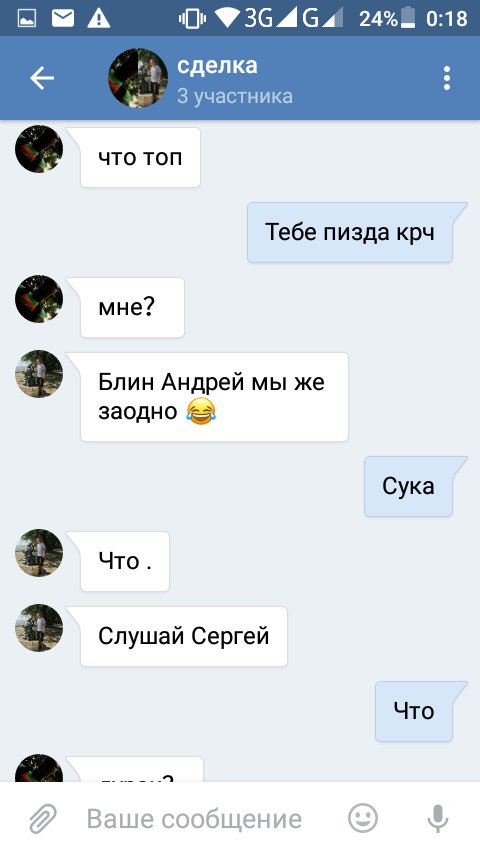The width and height of the screenshot is (480, 854).
Task: Select the 'что топ' message bubble
Action: point(140,157)
